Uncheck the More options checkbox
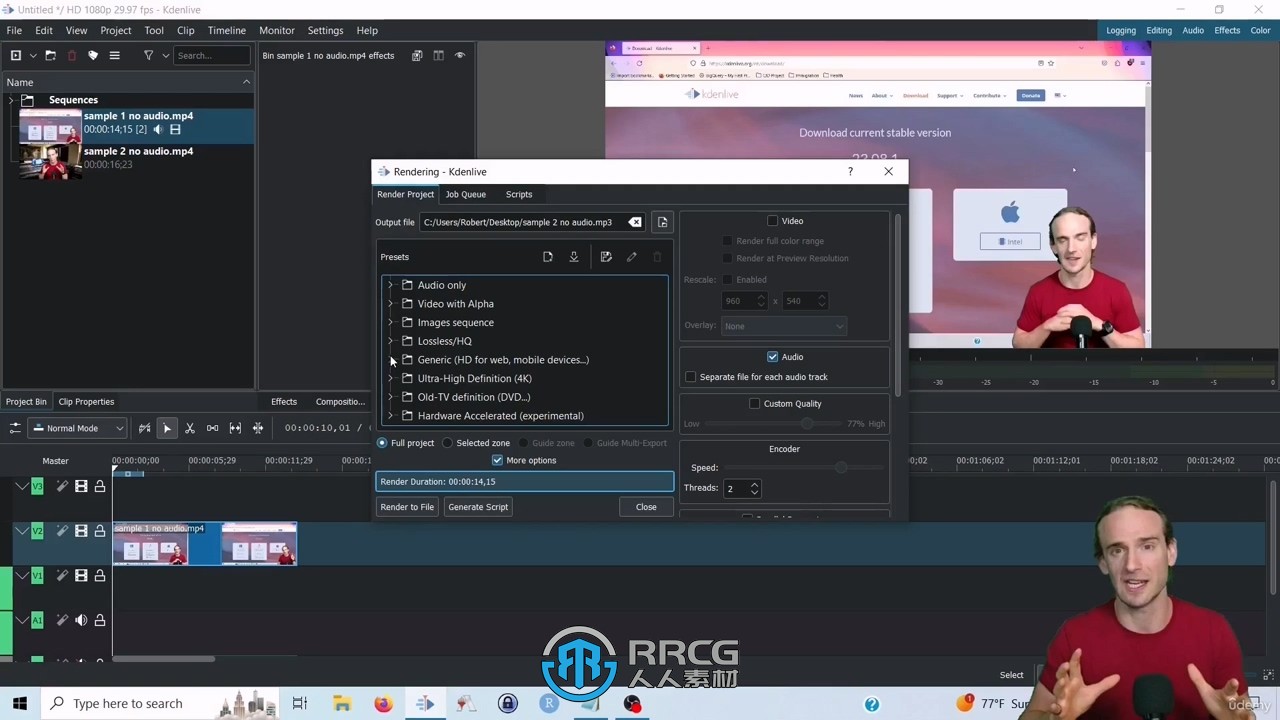 pyautogui.click(x=497, y=460)
